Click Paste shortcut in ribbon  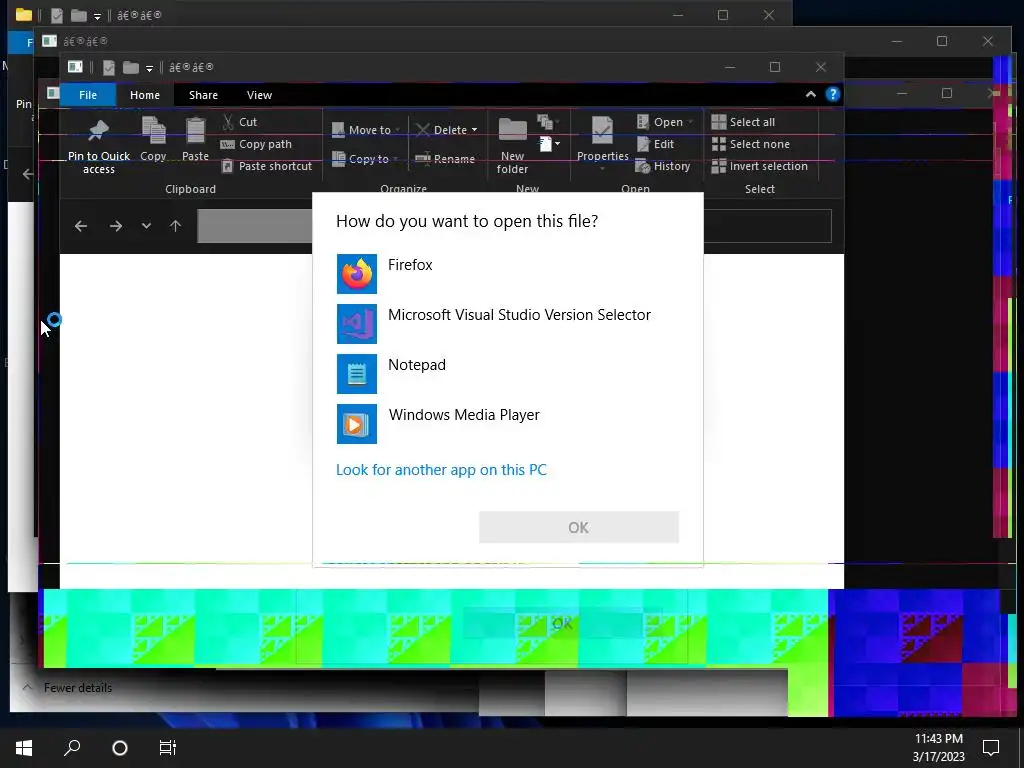[x=266, y=166]
